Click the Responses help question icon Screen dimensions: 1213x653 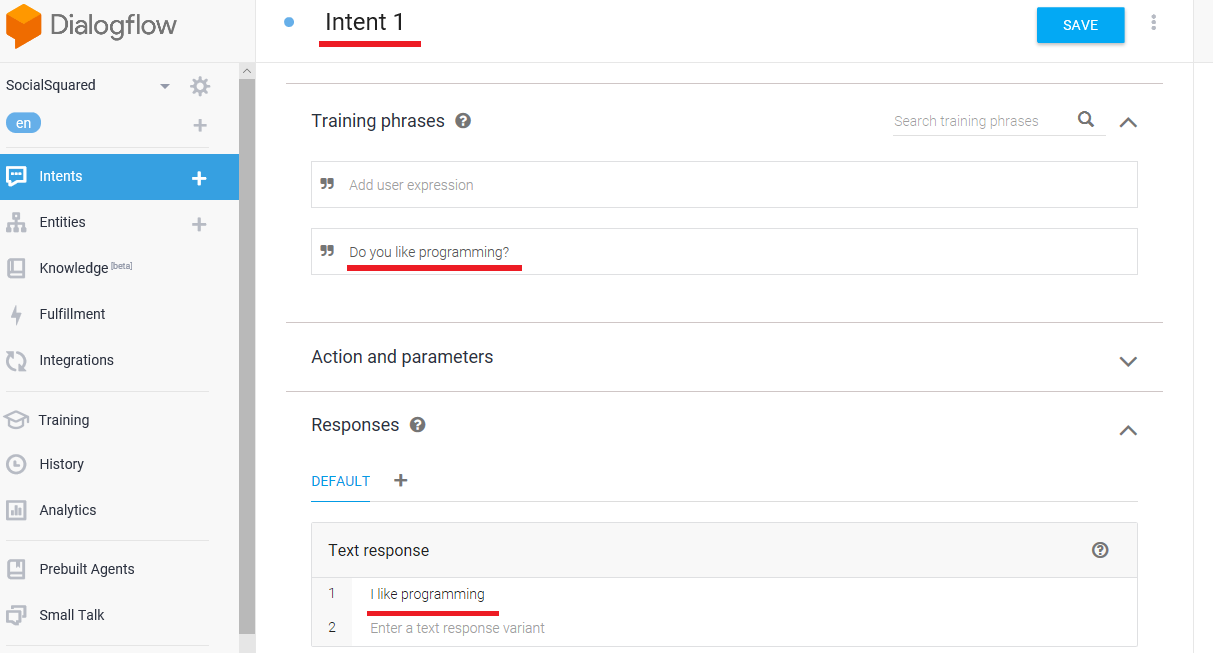[418, 425]
